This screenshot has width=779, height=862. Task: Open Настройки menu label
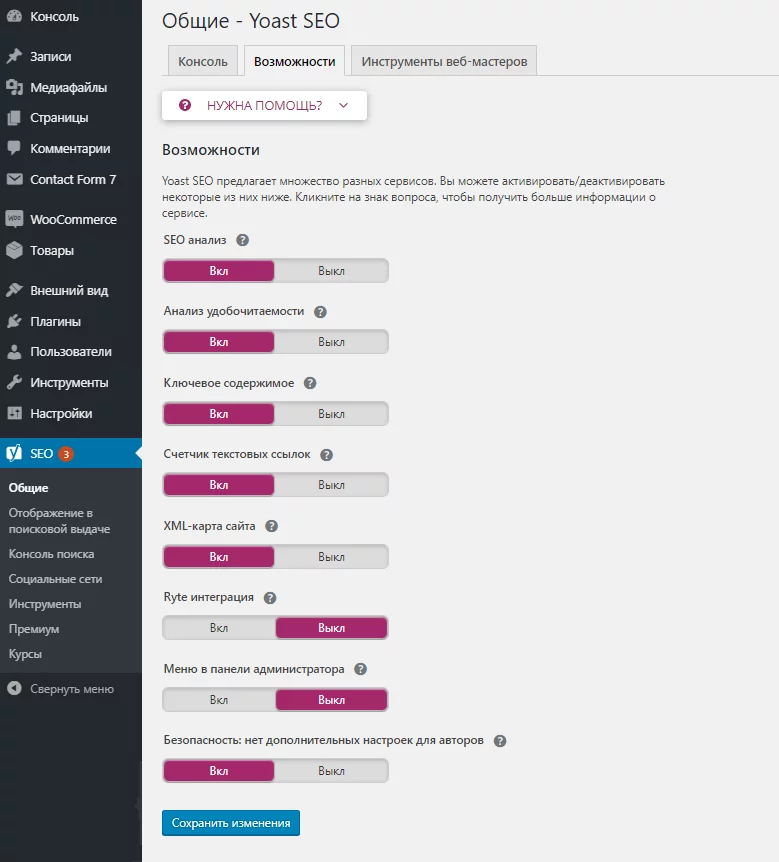tap(61, 413)
